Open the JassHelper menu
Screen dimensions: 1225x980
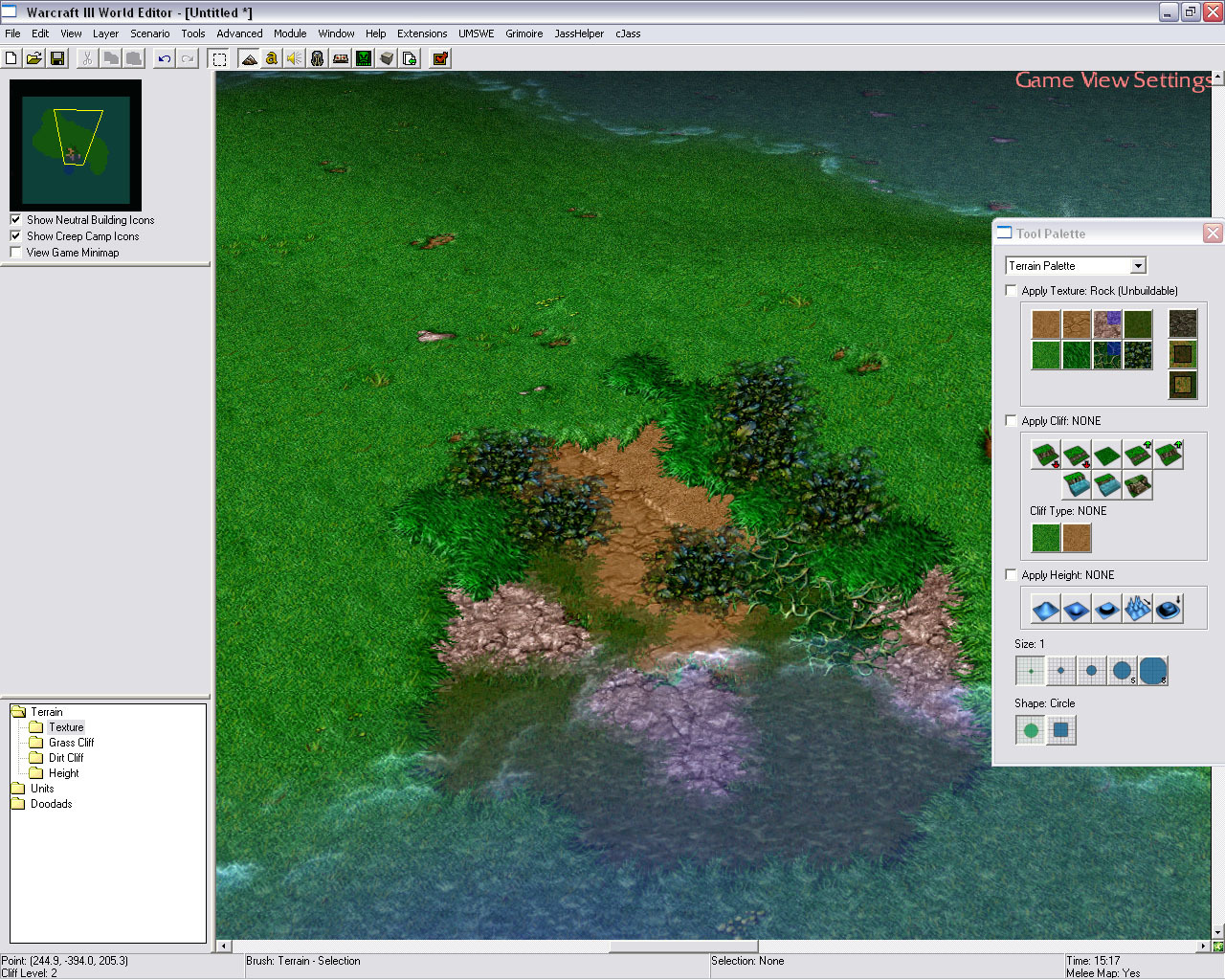click(579, 33)
